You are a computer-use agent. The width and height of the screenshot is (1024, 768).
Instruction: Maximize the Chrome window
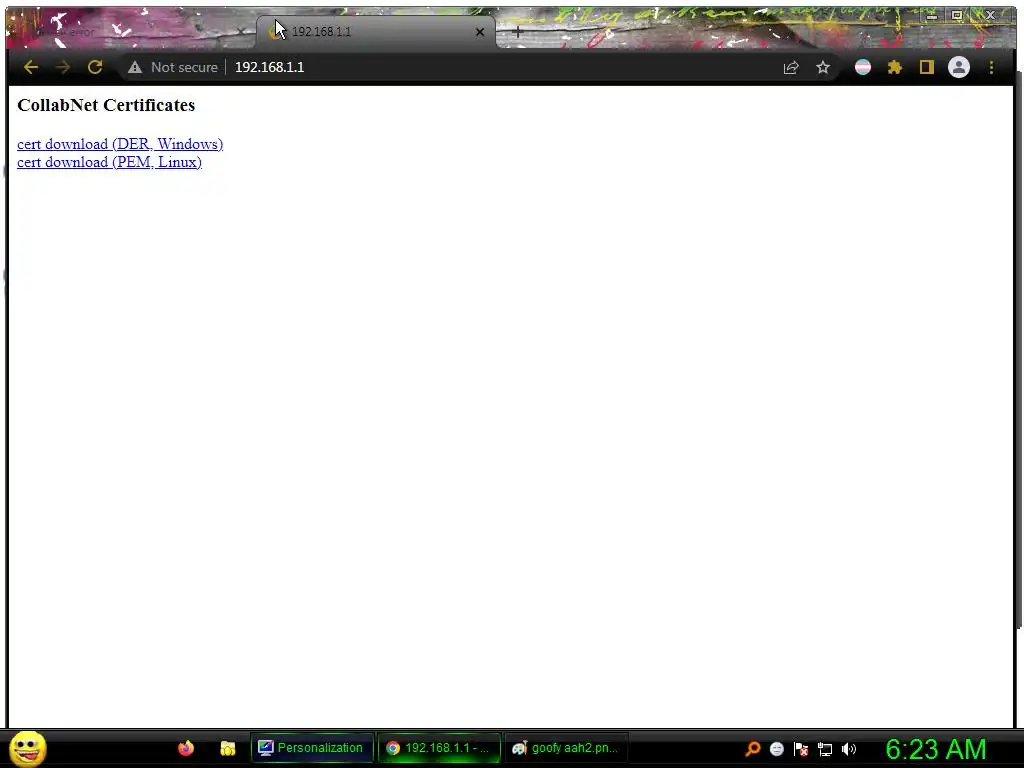(957, 15)
